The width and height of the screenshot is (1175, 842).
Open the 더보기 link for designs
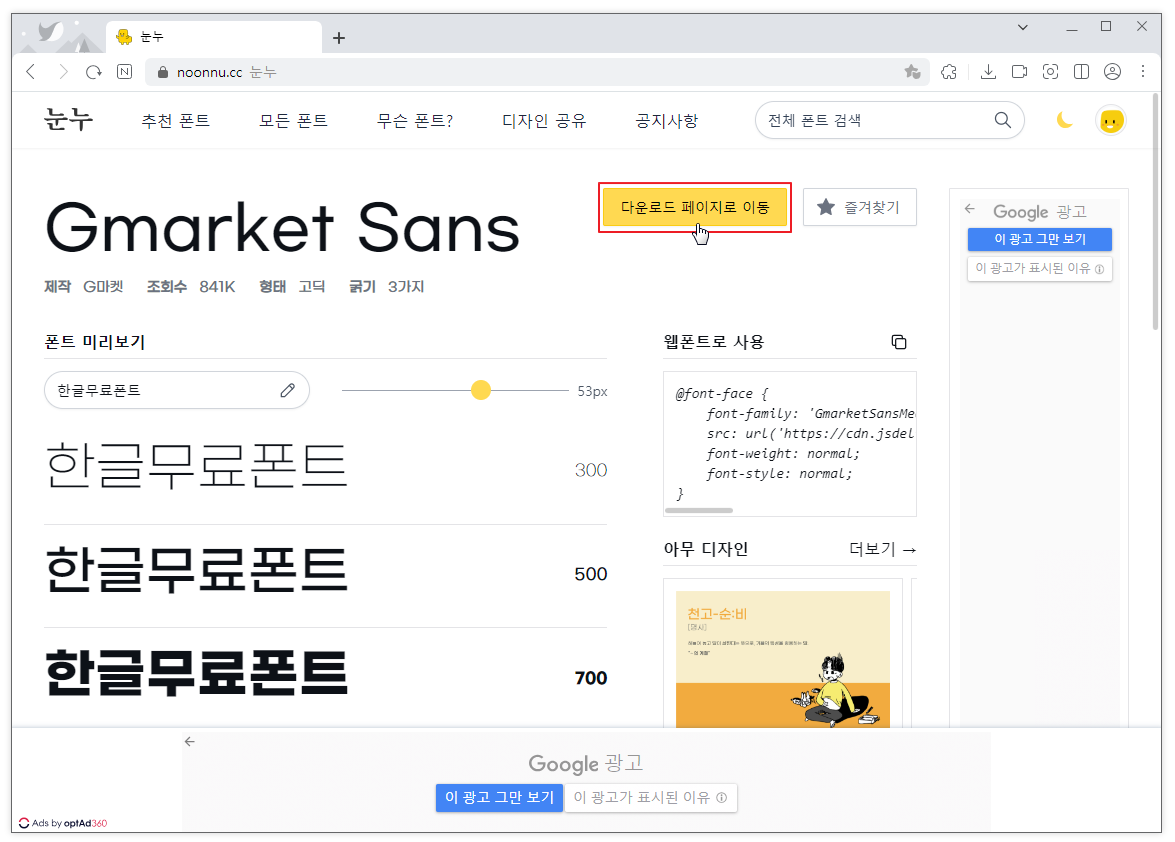point(883,549)
